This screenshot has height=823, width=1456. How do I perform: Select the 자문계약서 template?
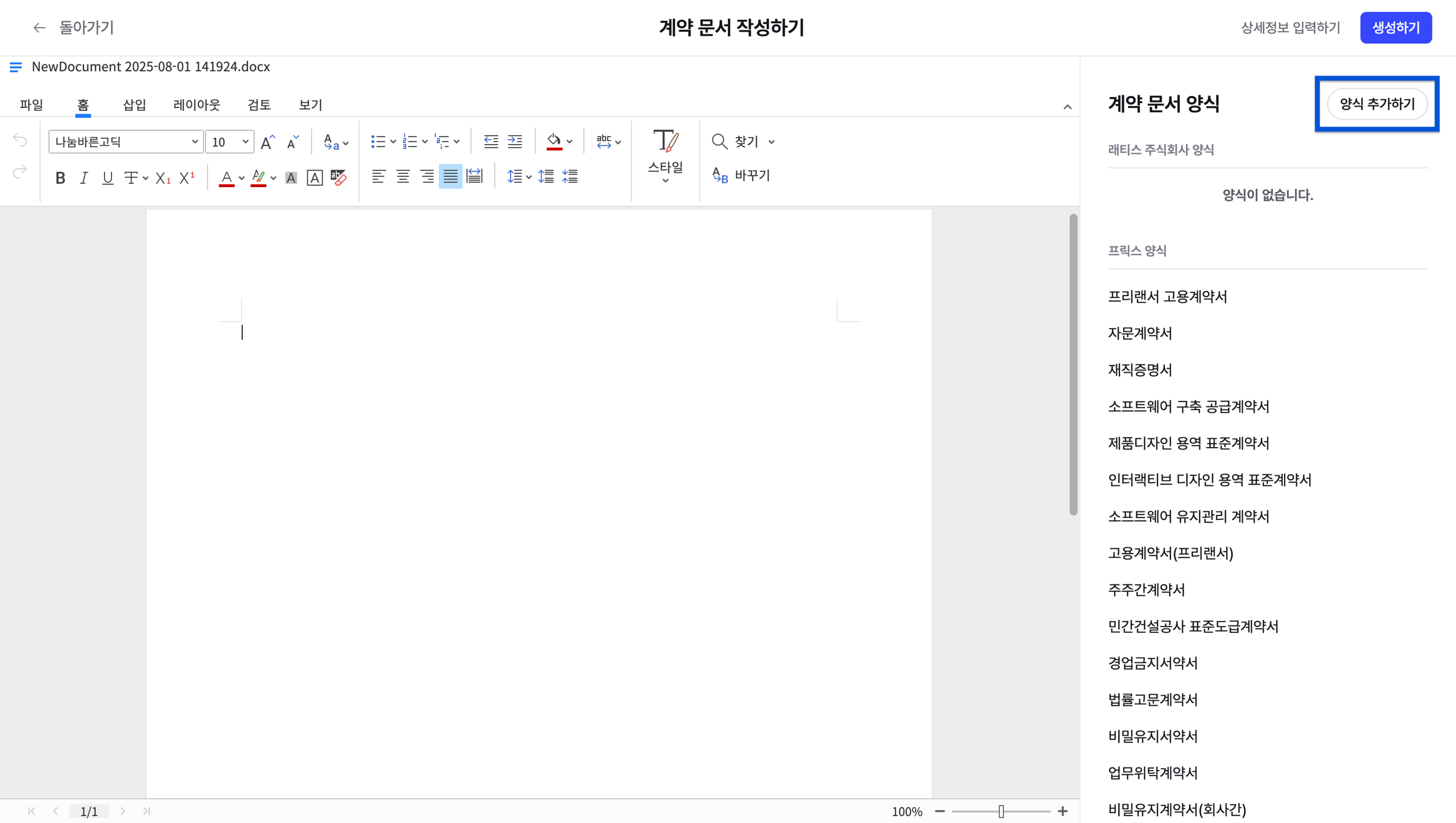click(x=1139, y=334)
